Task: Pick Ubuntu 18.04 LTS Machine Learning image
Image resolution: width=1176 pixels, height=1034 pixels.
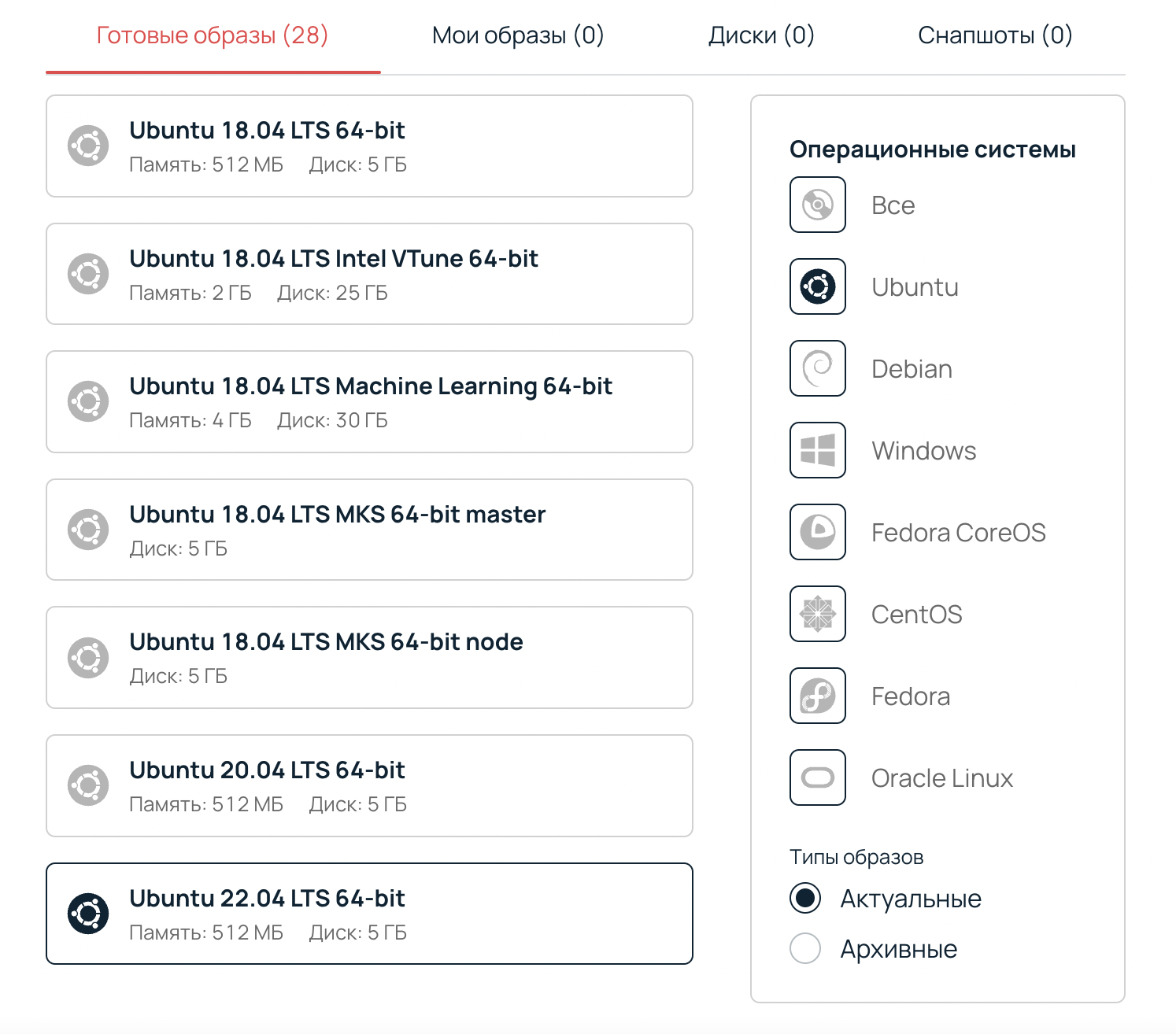Action: pos(369,401)
